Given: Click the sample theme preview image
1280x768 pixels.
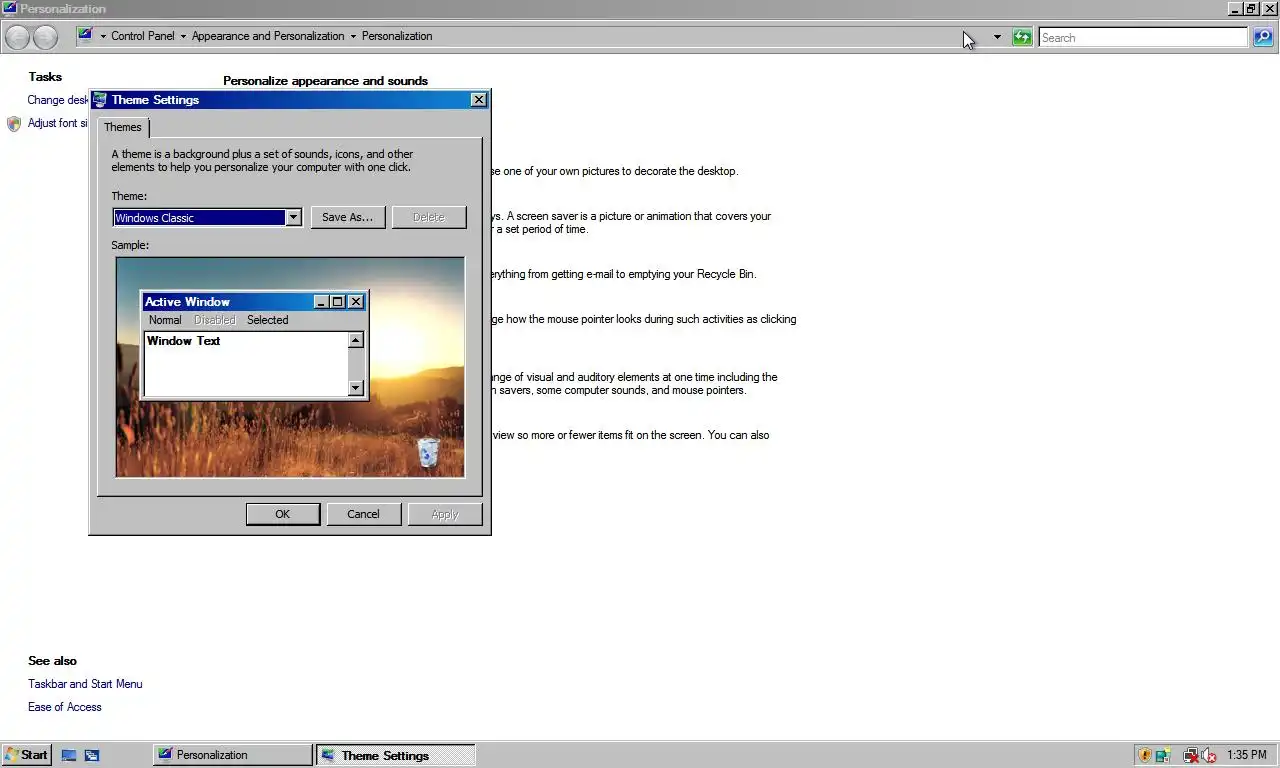Looking at the screenshot, I should 290,367.
